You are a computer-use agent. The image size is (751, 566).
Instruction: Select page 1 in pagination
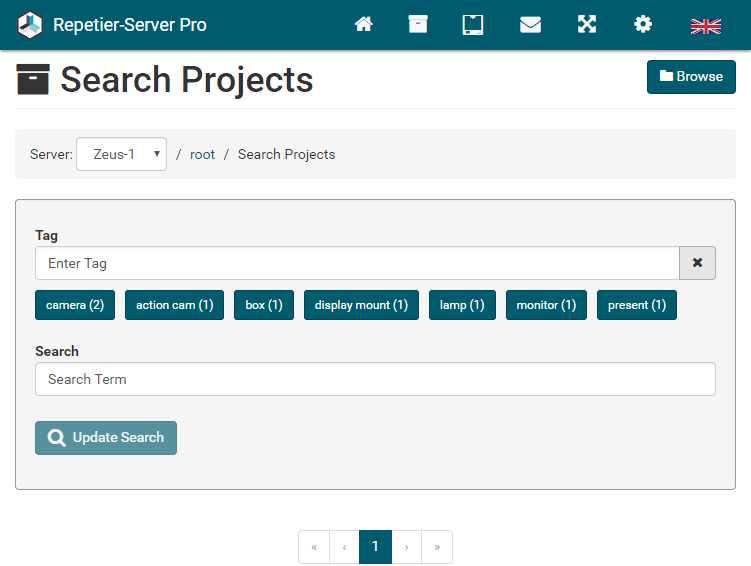click(x=375, y=547)
